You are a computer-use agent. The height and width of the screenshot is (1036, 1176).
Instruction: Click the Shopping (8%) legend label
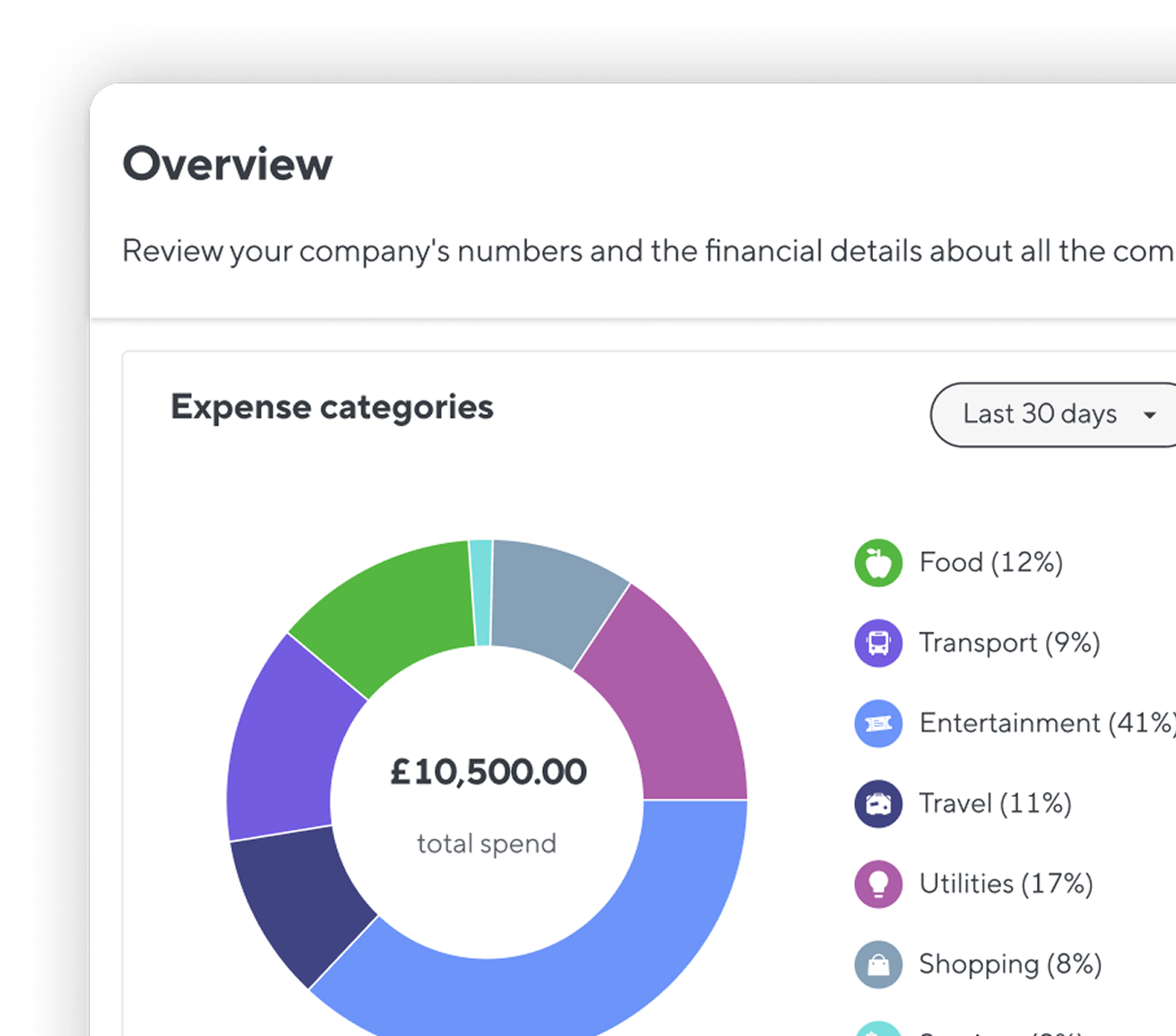coord(1010,964)
